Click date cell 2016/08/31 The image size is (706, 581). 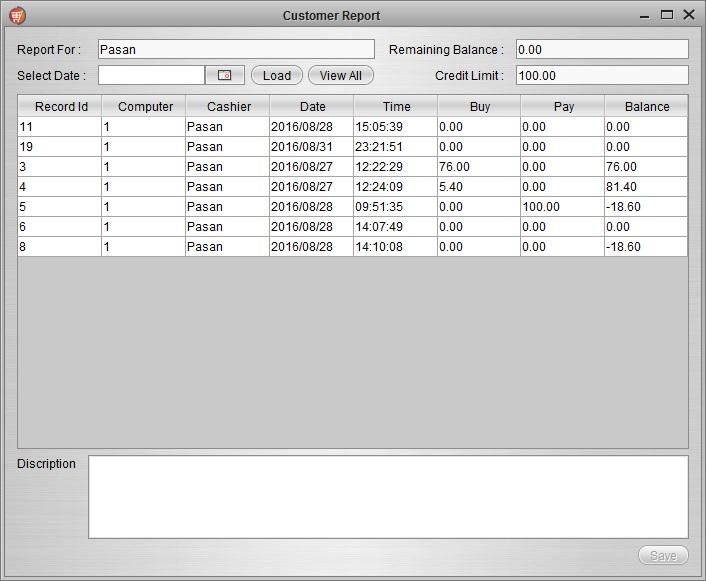click(312, 147)
